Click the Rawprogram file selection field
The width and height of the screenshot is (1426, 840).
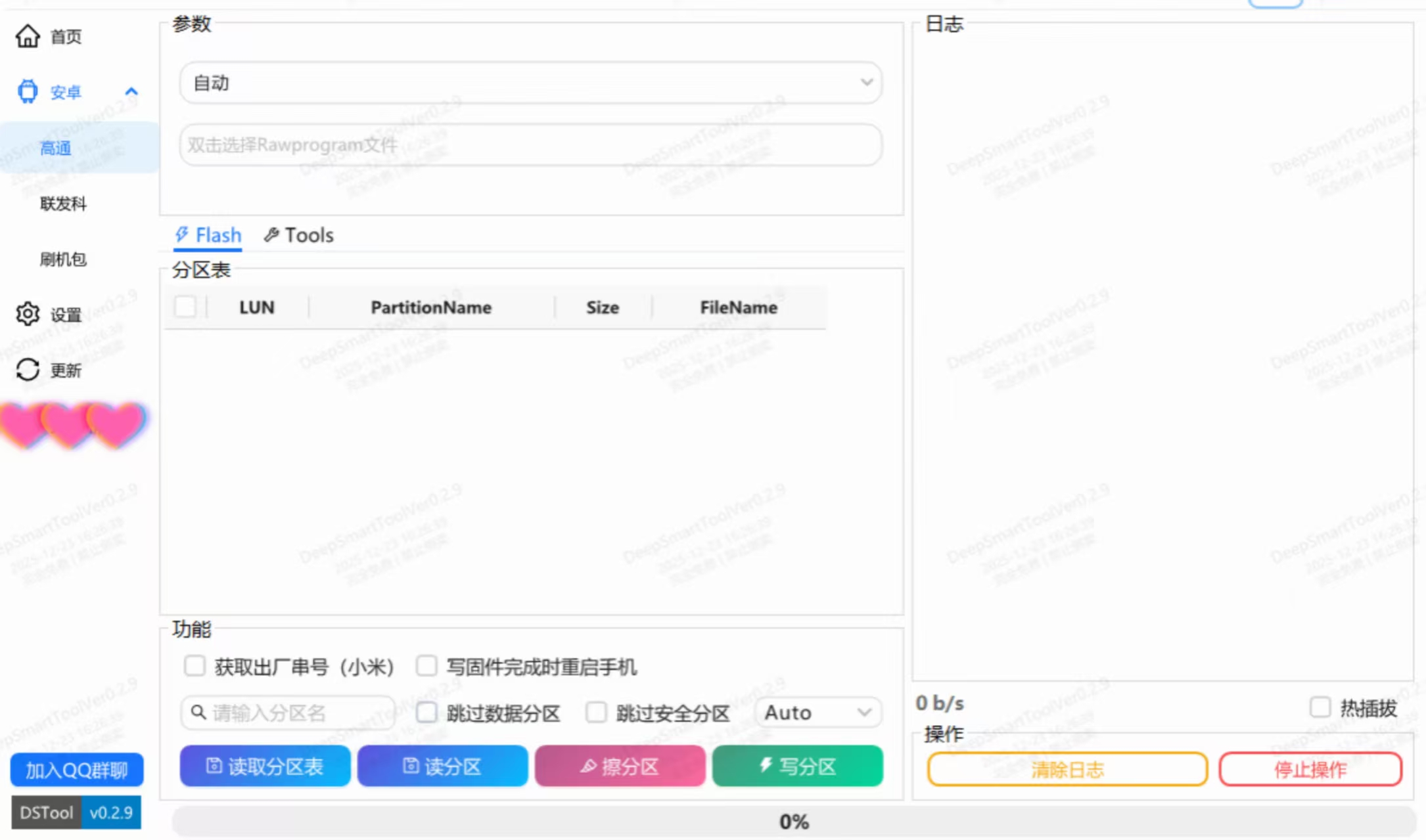pos(530,144)
